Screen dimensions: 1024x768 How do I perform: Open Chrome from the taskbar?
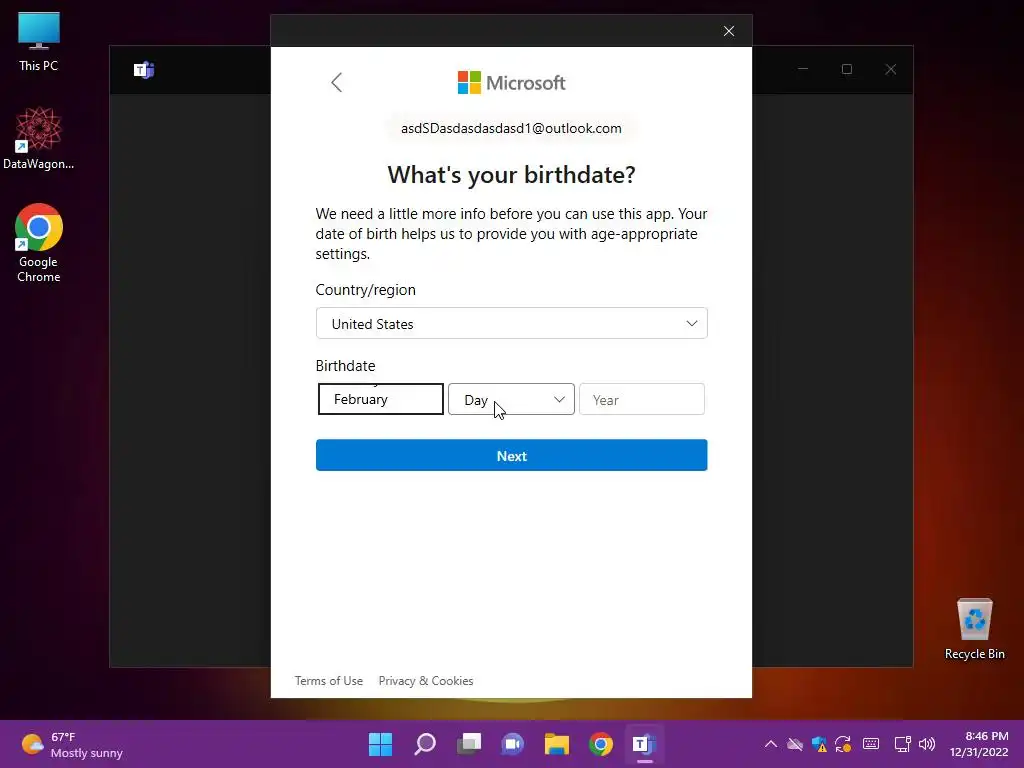tap(601, 744)
